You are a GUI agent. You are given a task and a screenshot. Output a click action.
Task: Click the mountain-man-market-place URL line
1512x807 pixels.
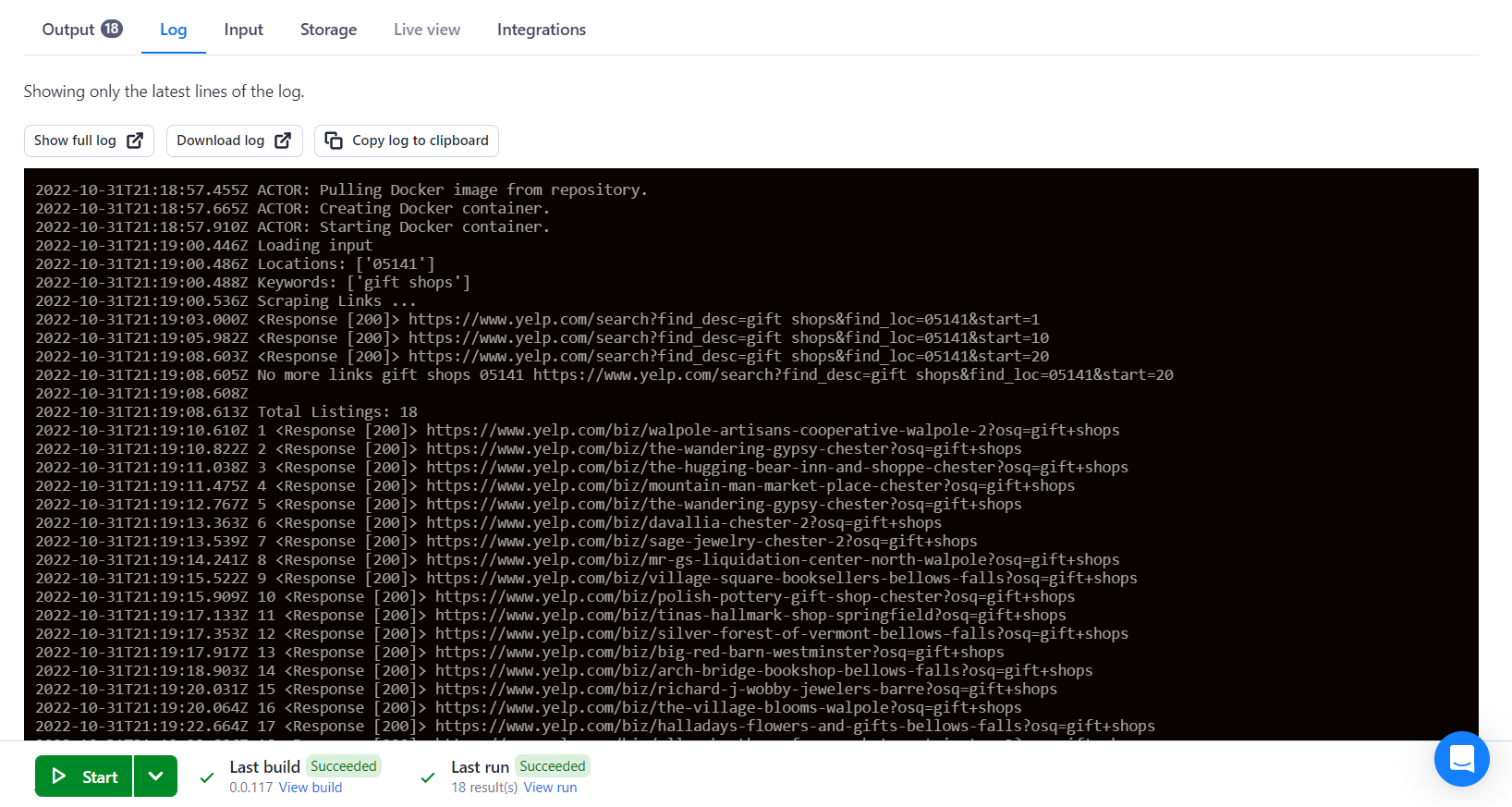555,486
